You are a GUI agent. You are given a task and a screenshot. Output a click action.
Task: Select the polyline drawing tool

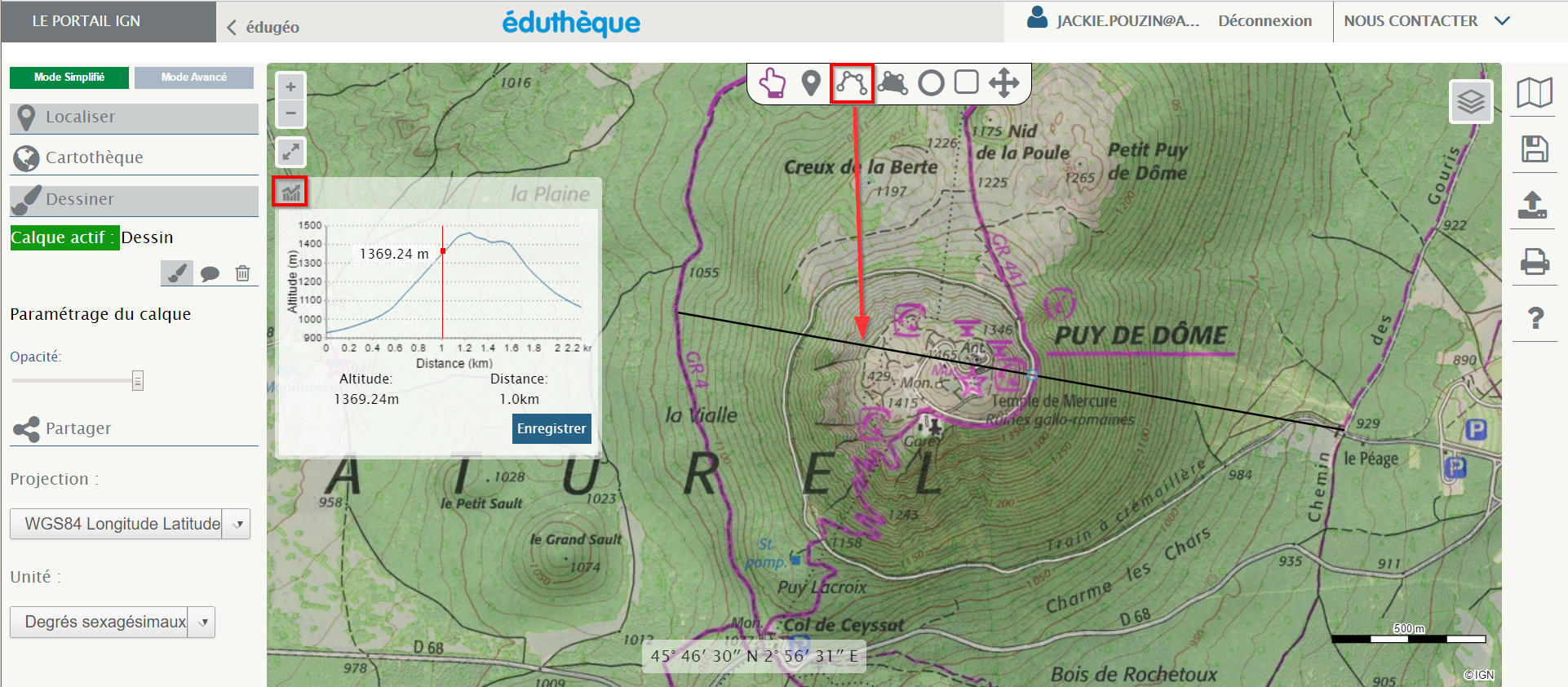tap(852, 83)
